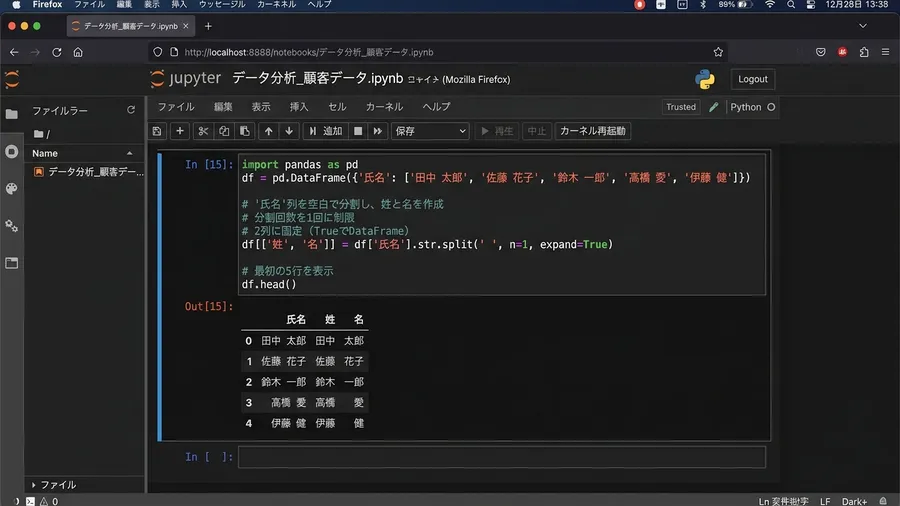The image size is (900, 506).
Task: Paste cell below icon
Action: (245, 131)
